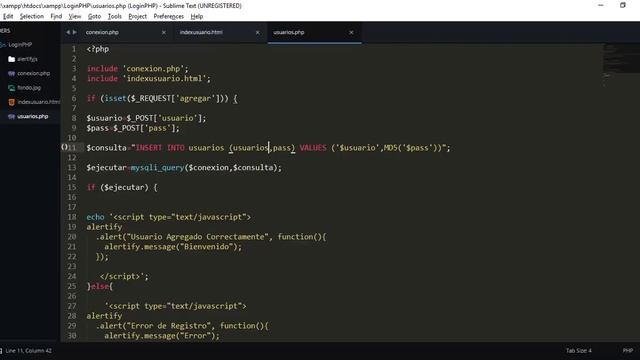
Task: Open indexusuario.html from the sidebar
Action: pyautogui.click(x=38, y=102)
